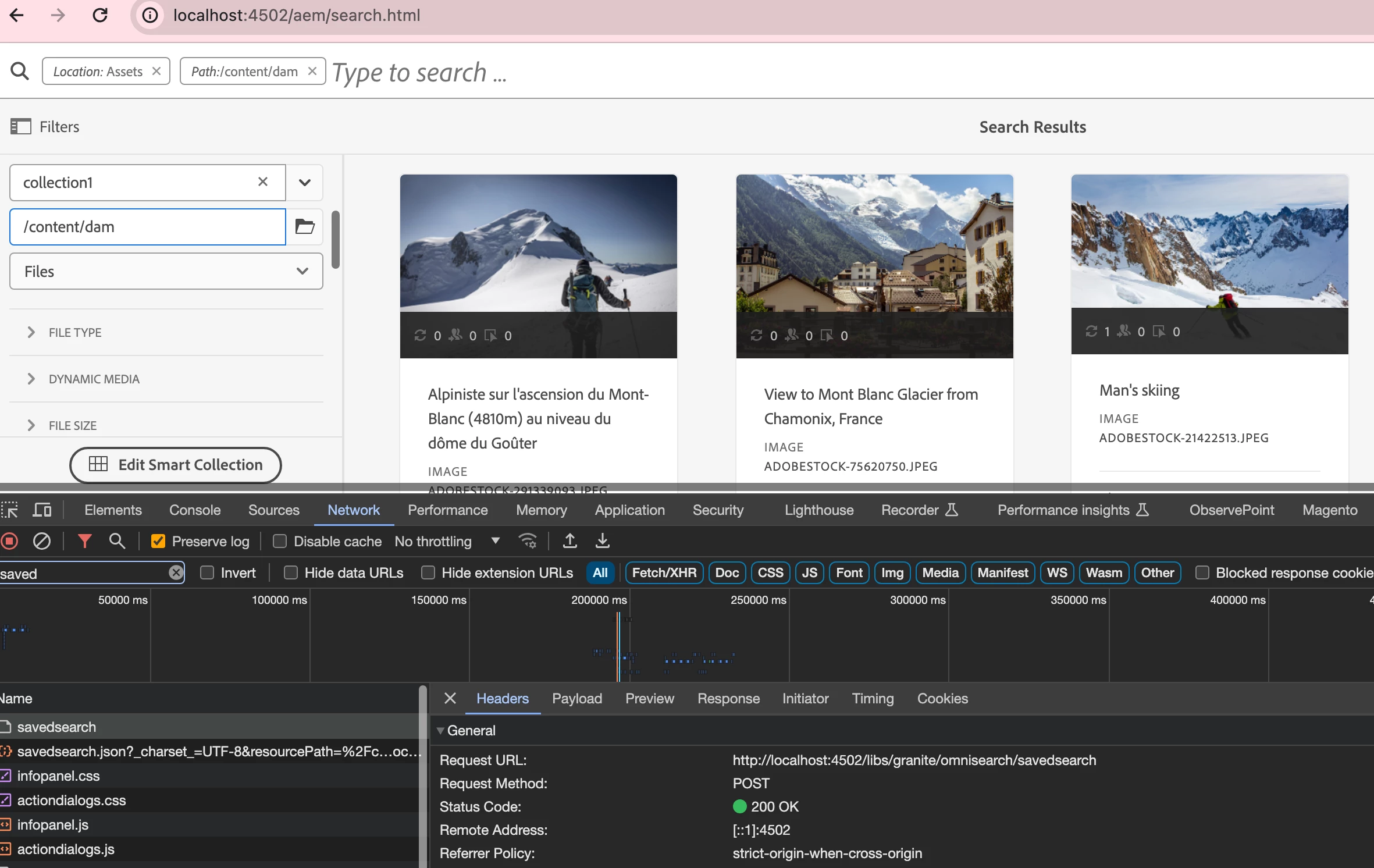Switch to the Console tab in DevTools

(x=195, y=510)
